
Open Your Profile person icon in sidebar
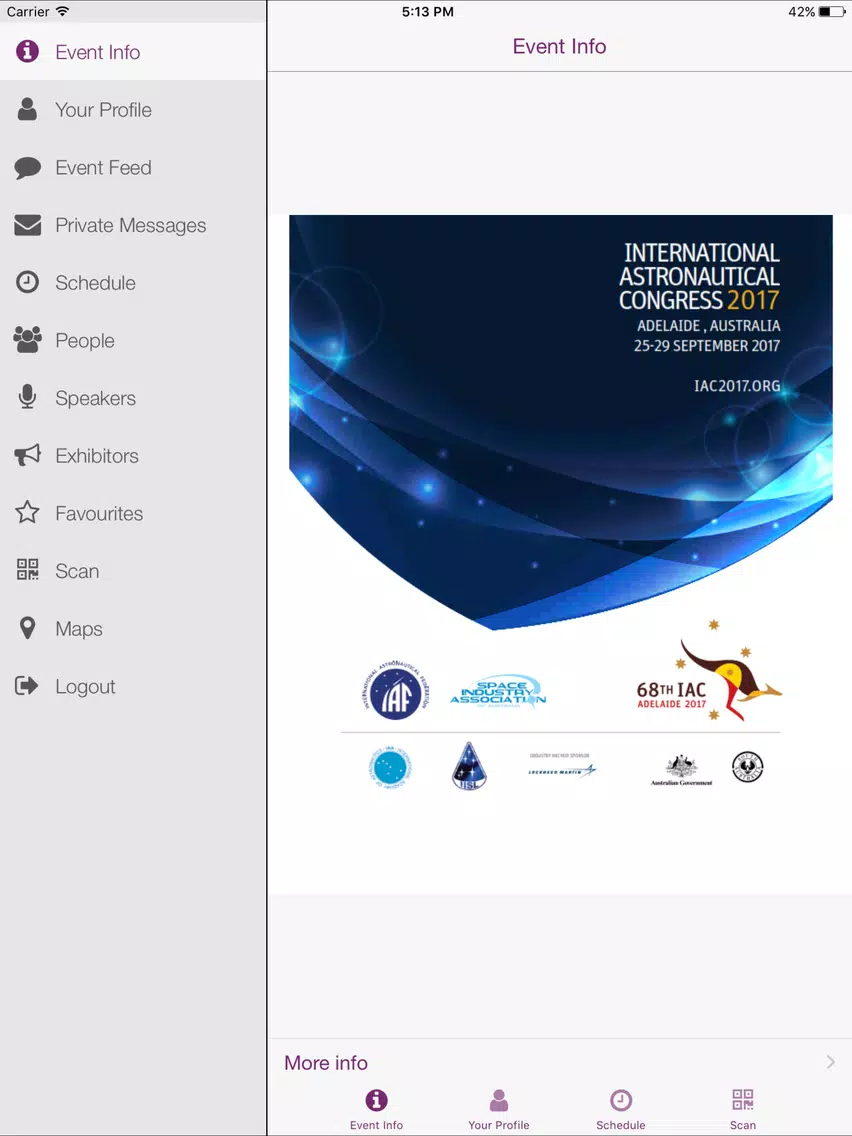click(x=28, y=109)
